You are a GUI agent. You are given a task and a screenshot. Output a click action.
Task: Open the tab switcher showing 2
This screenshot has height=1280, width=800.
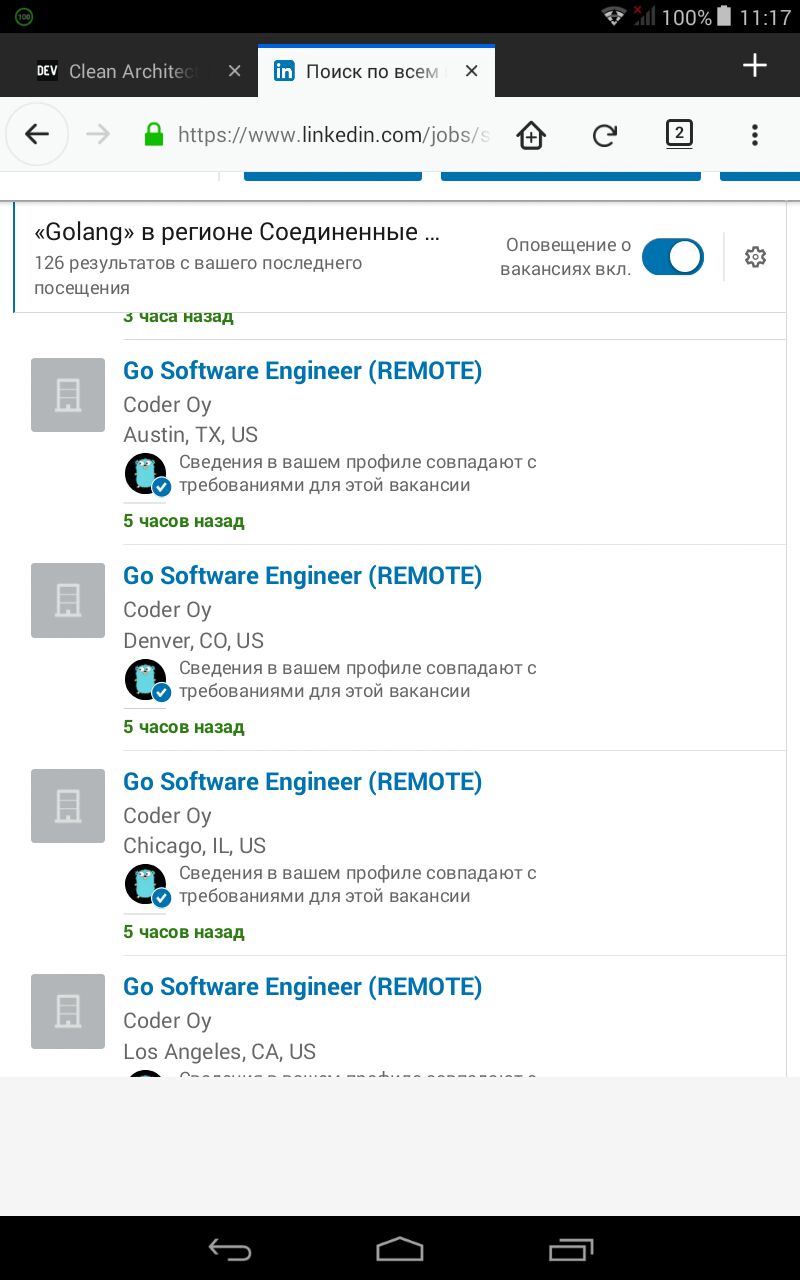679,133
